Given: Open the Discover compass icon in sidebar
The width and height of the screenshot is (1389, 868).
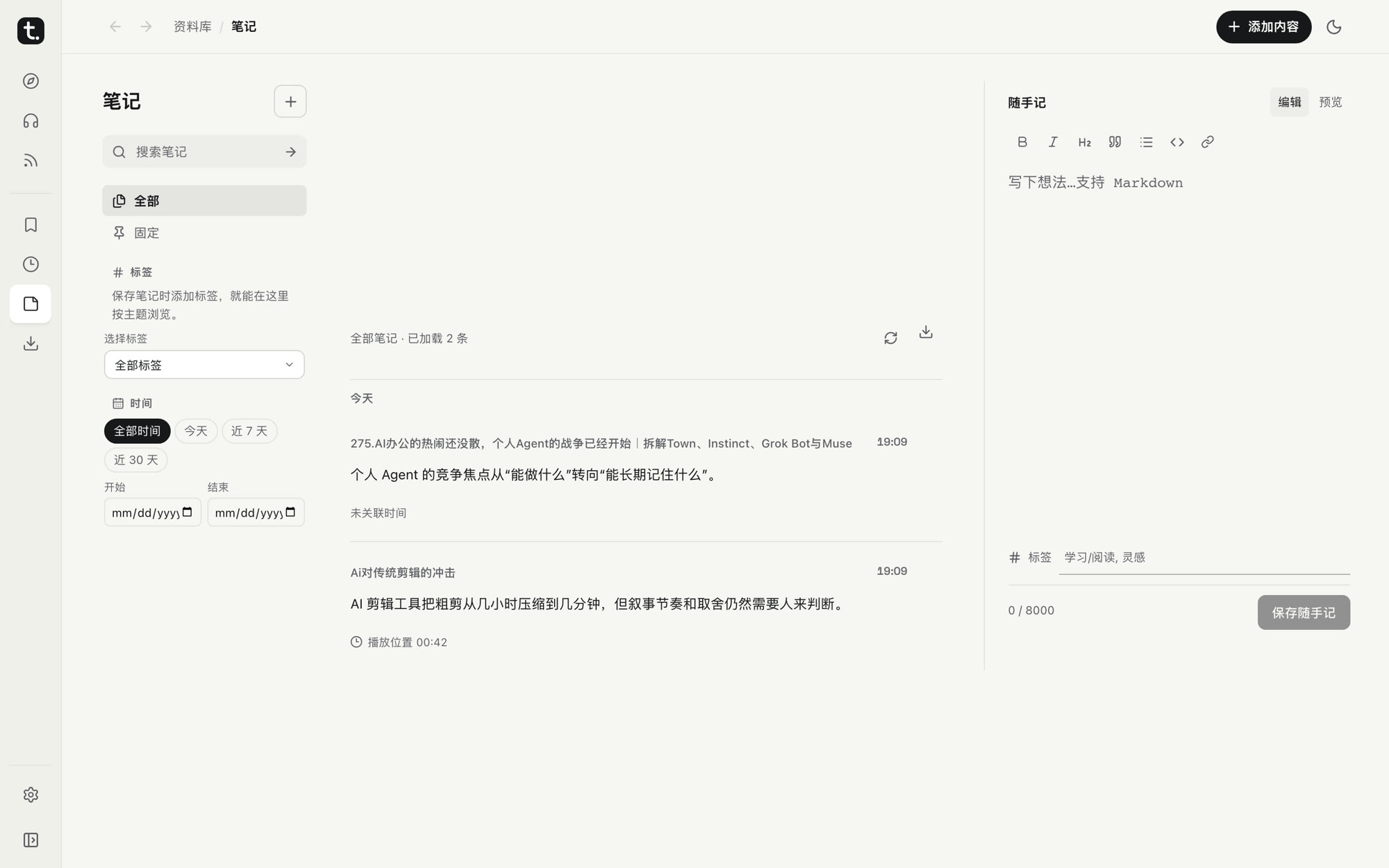Looking at the screenshot, I should coord(31,81).
